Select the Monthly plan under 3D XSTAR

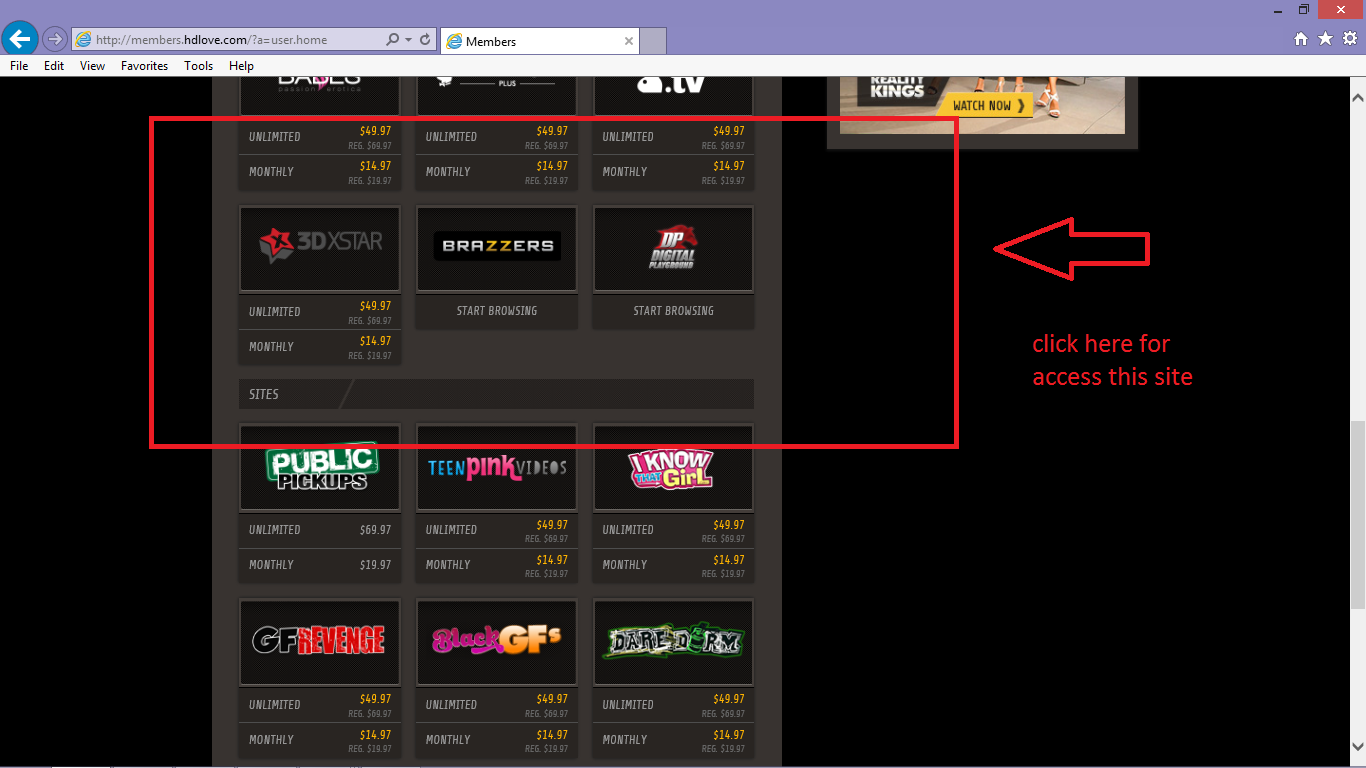point(320,347)
